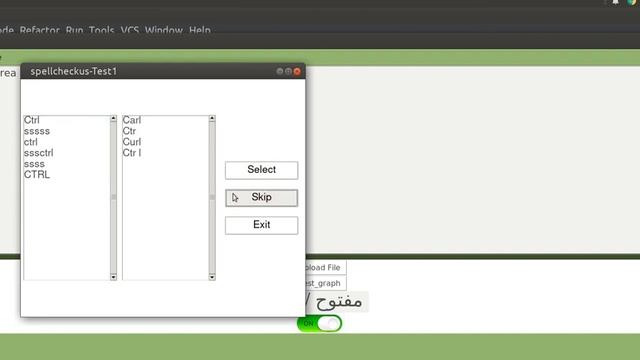Choose suggestion 'Curl' in right list
The height and width of the screenshot is (360, 640).
(132, 142)
